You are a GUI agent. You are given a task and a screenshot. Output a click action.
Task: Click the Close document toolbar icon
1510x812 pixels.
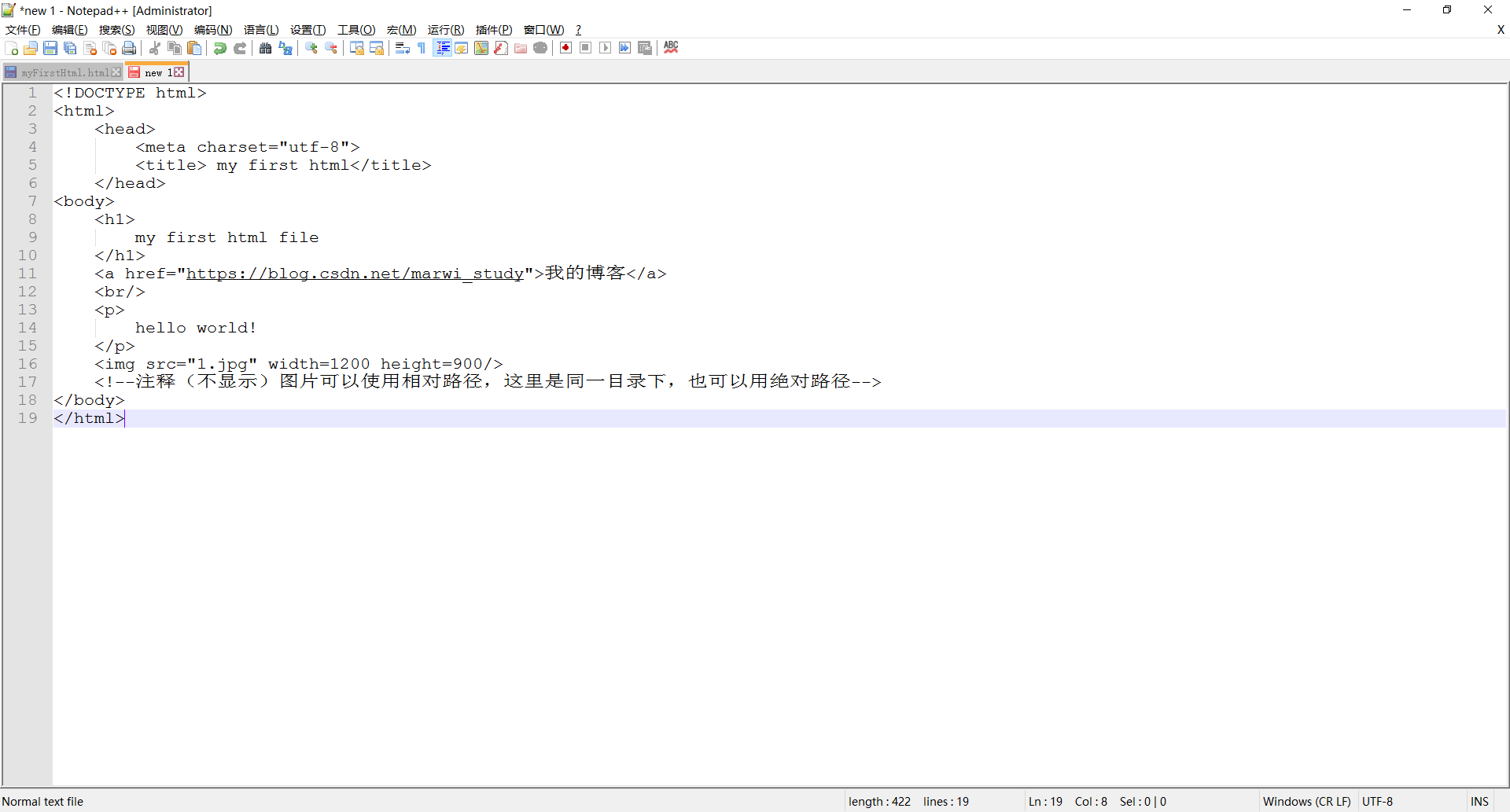(90, 48)
